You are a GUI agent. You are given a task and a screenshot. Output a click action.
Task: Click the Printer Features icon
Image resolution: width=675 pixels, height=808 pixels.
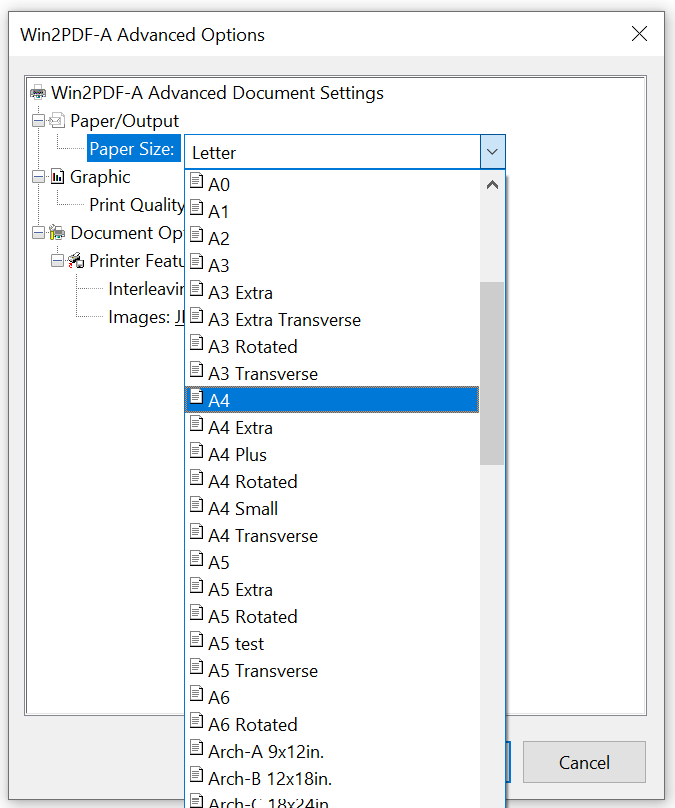tap(76, 261)
